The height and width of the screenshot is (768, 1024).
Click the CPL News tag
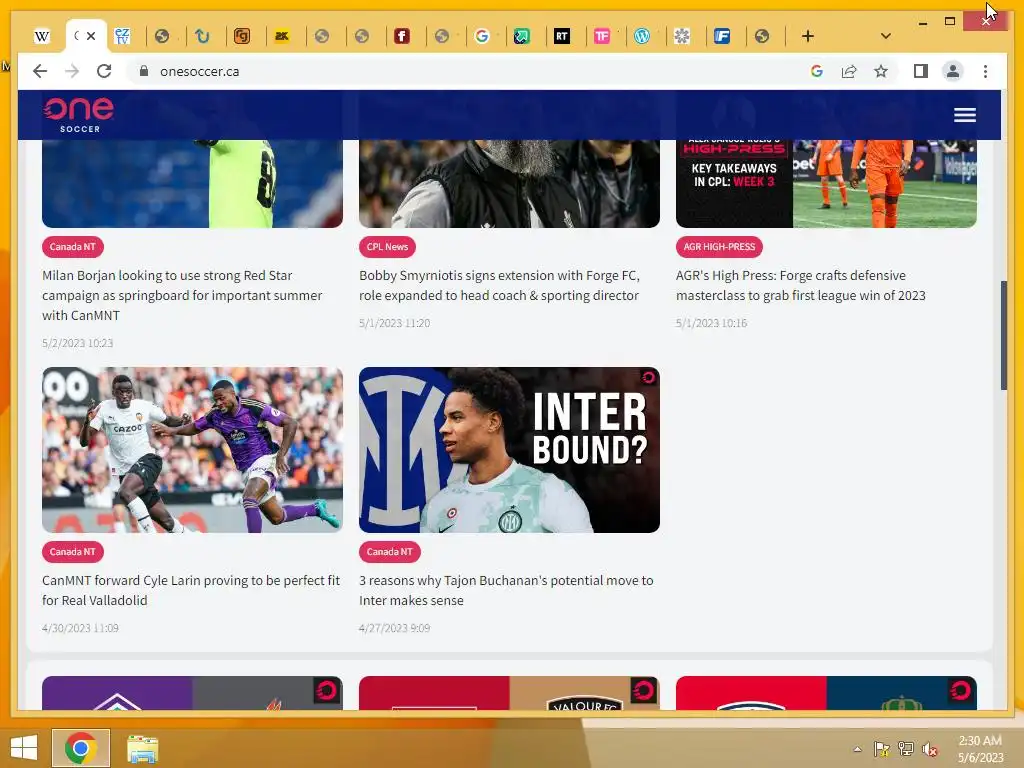387,247
